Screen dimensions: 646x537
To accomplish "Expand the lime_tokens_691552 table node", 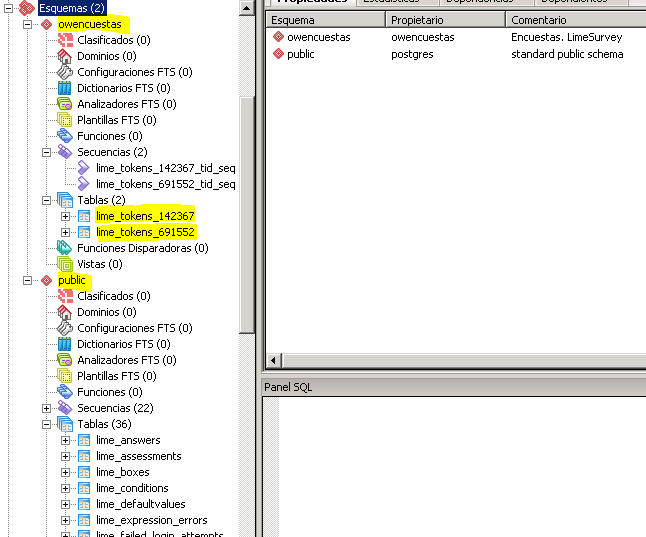I will pos(65,232).
